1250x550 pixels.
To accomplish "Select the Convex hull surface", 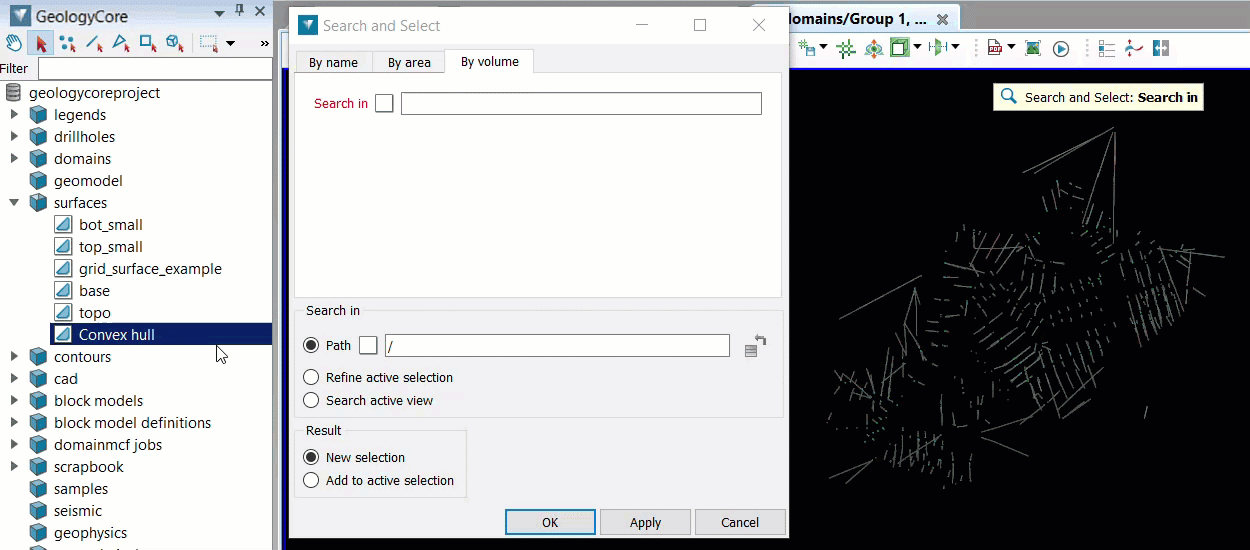I will 116,335.
